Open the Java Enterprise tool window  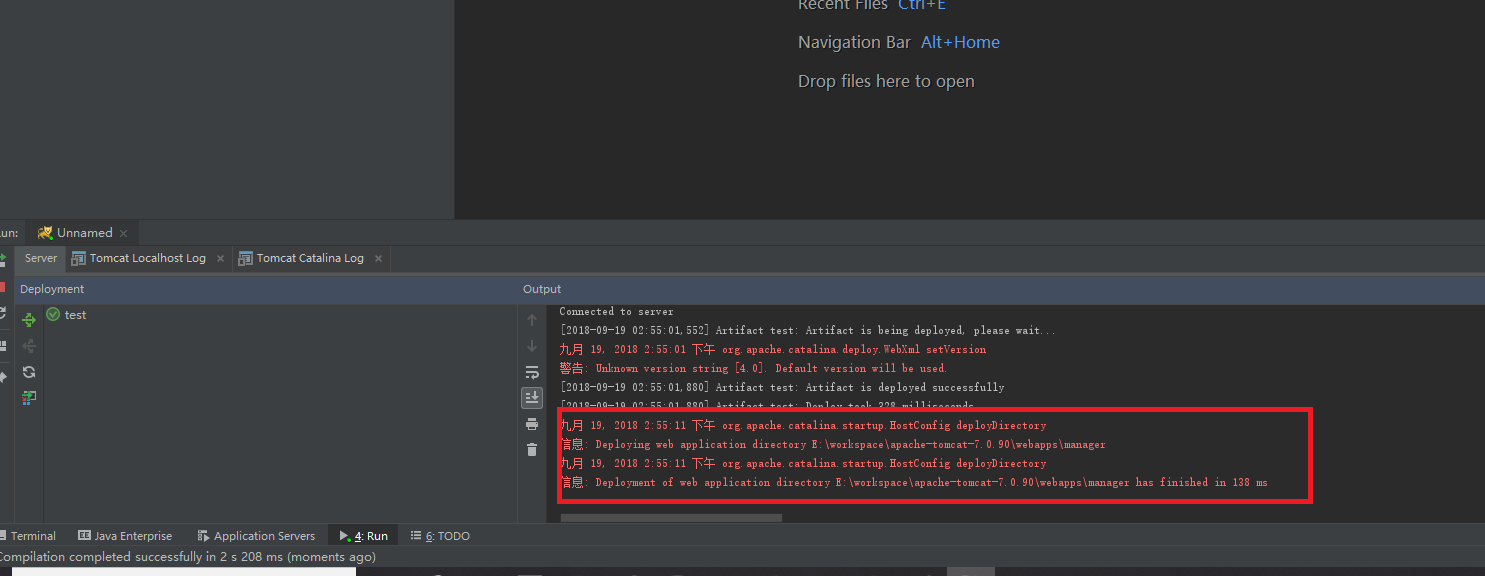[125, 536]
